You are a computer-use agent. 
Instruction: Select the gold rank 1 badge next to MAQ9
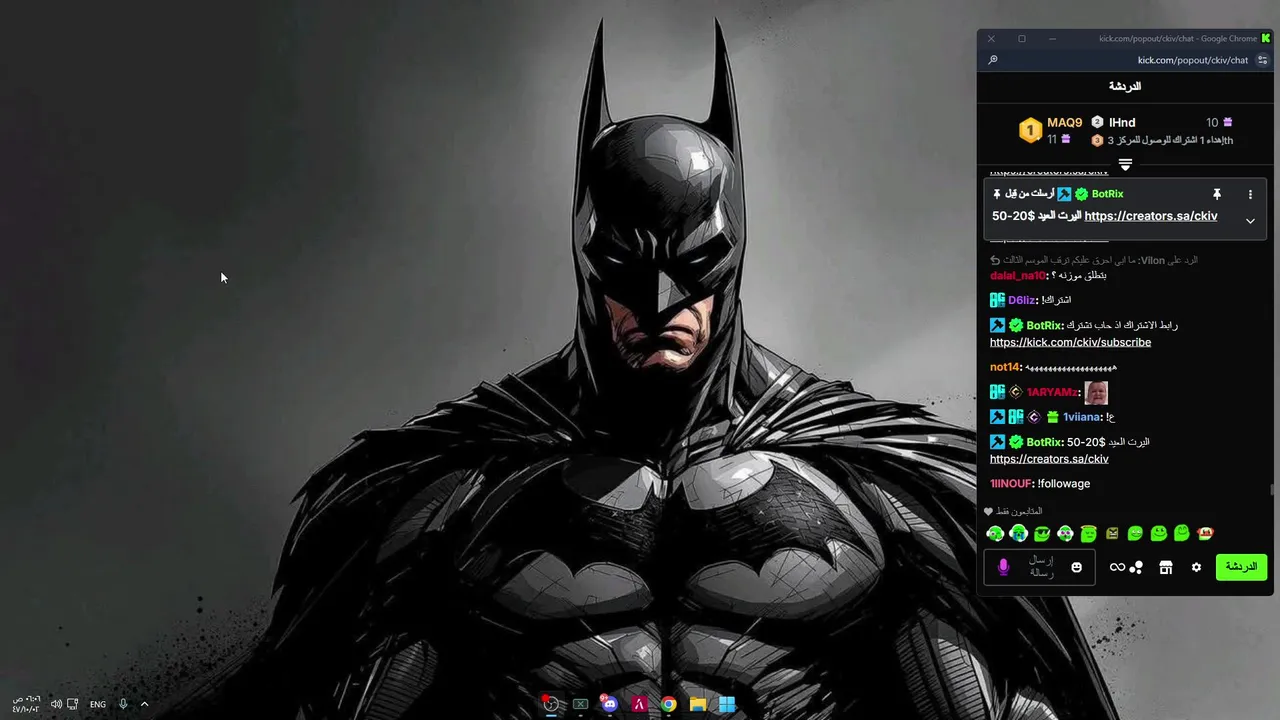click(1030, 130)
